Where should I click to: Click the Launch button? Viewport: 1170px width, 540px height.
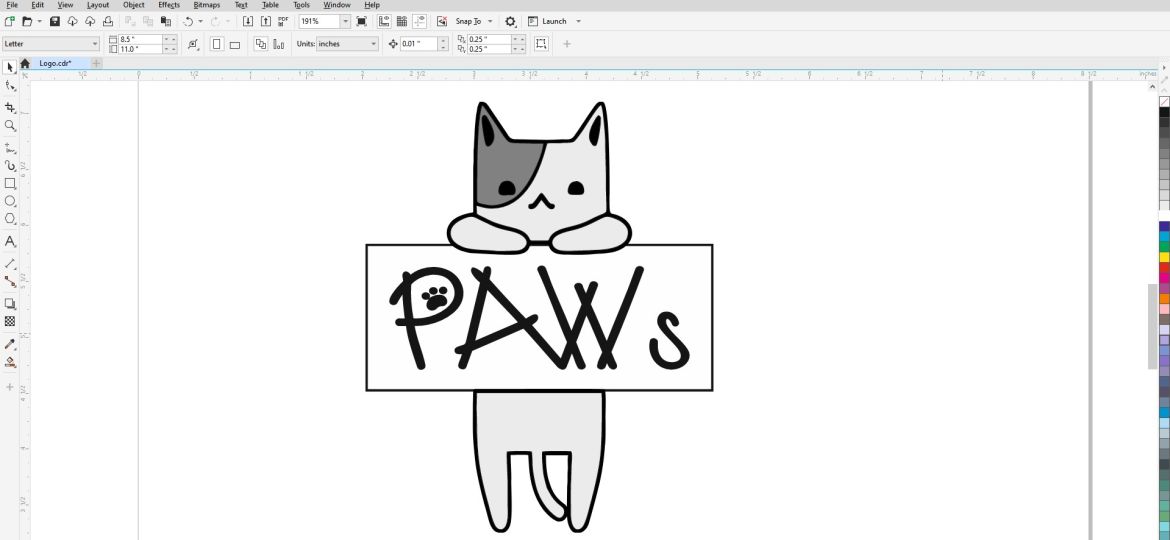coord(548,22)
